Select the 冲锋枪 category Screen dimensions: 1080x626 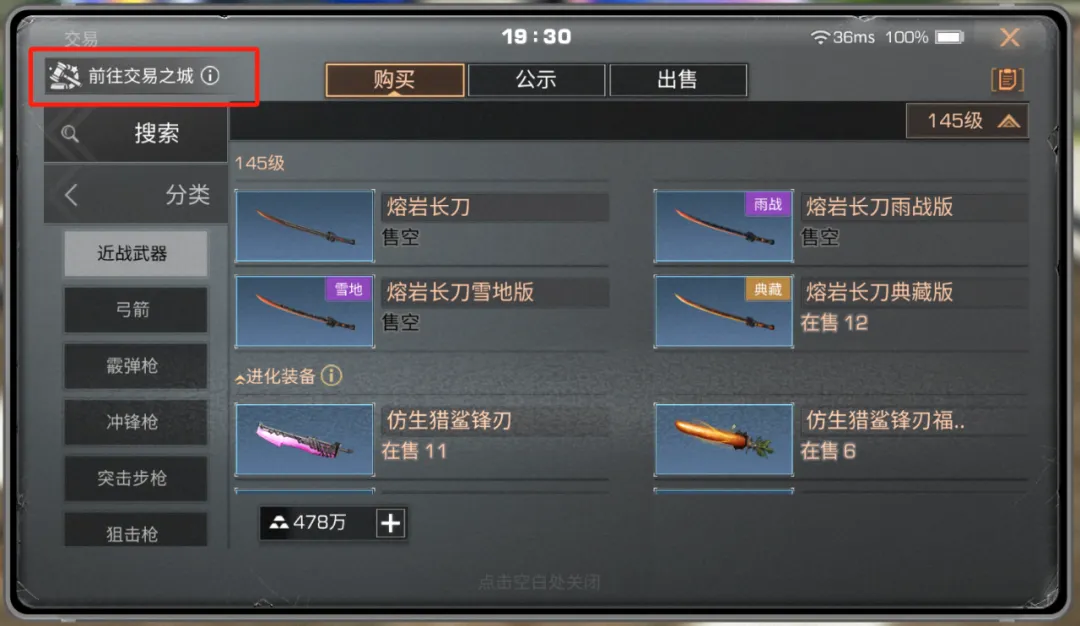pos(135,422)
